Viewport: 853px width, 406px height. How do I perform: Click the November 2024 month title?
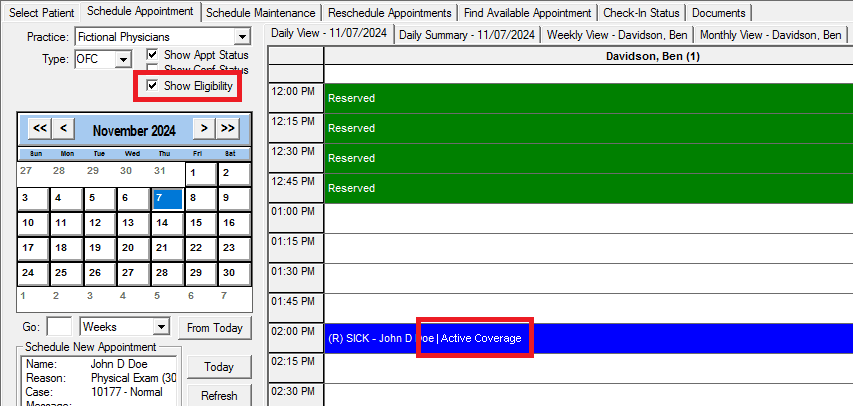tap(134, 131)
